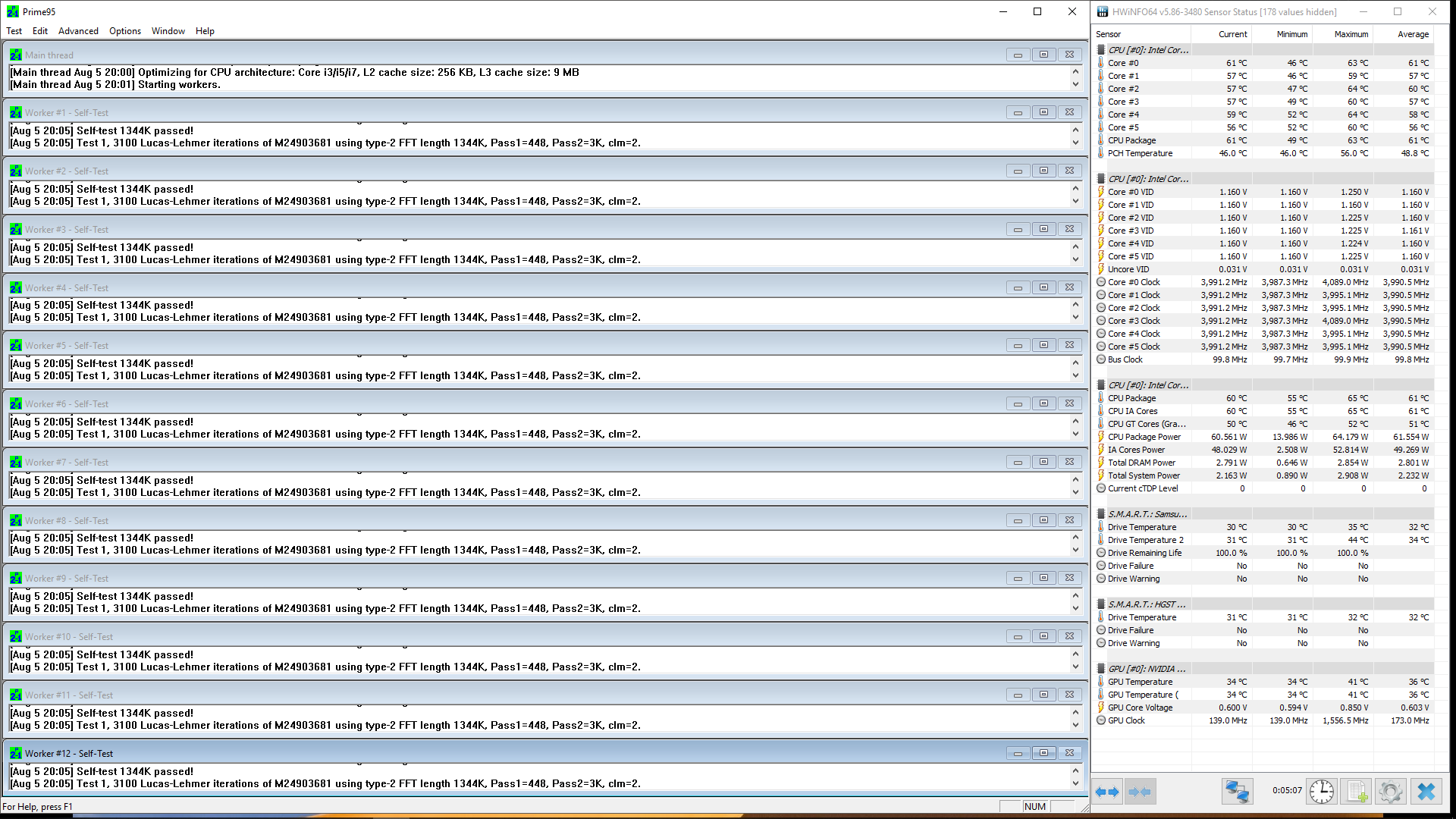Open the Test menu in Prime95
1456x819 pixels.
click(x=14, y=31)
